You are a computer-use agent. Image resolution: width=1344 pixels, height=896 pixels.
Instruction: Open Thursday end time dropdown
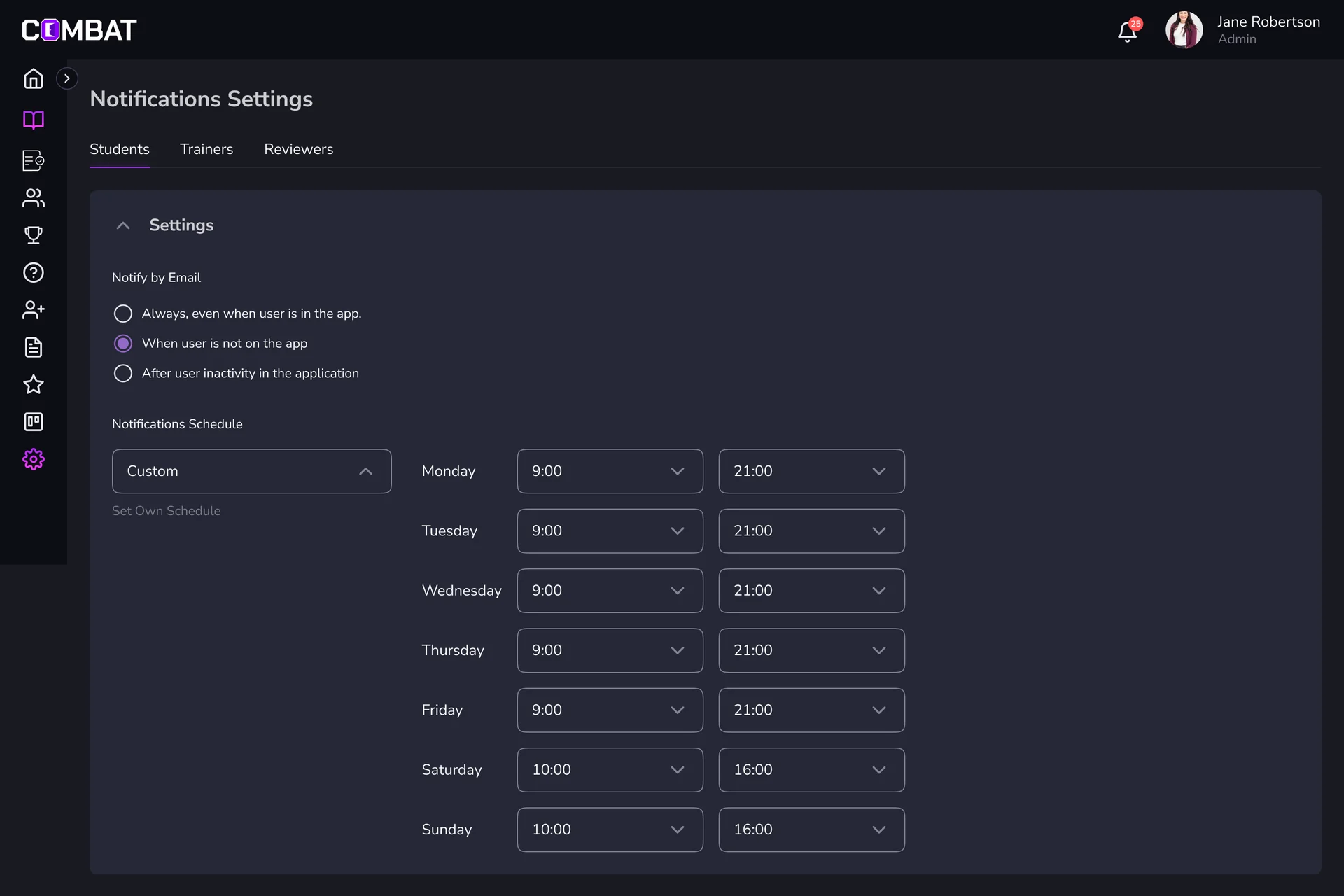tap(812, 650)
